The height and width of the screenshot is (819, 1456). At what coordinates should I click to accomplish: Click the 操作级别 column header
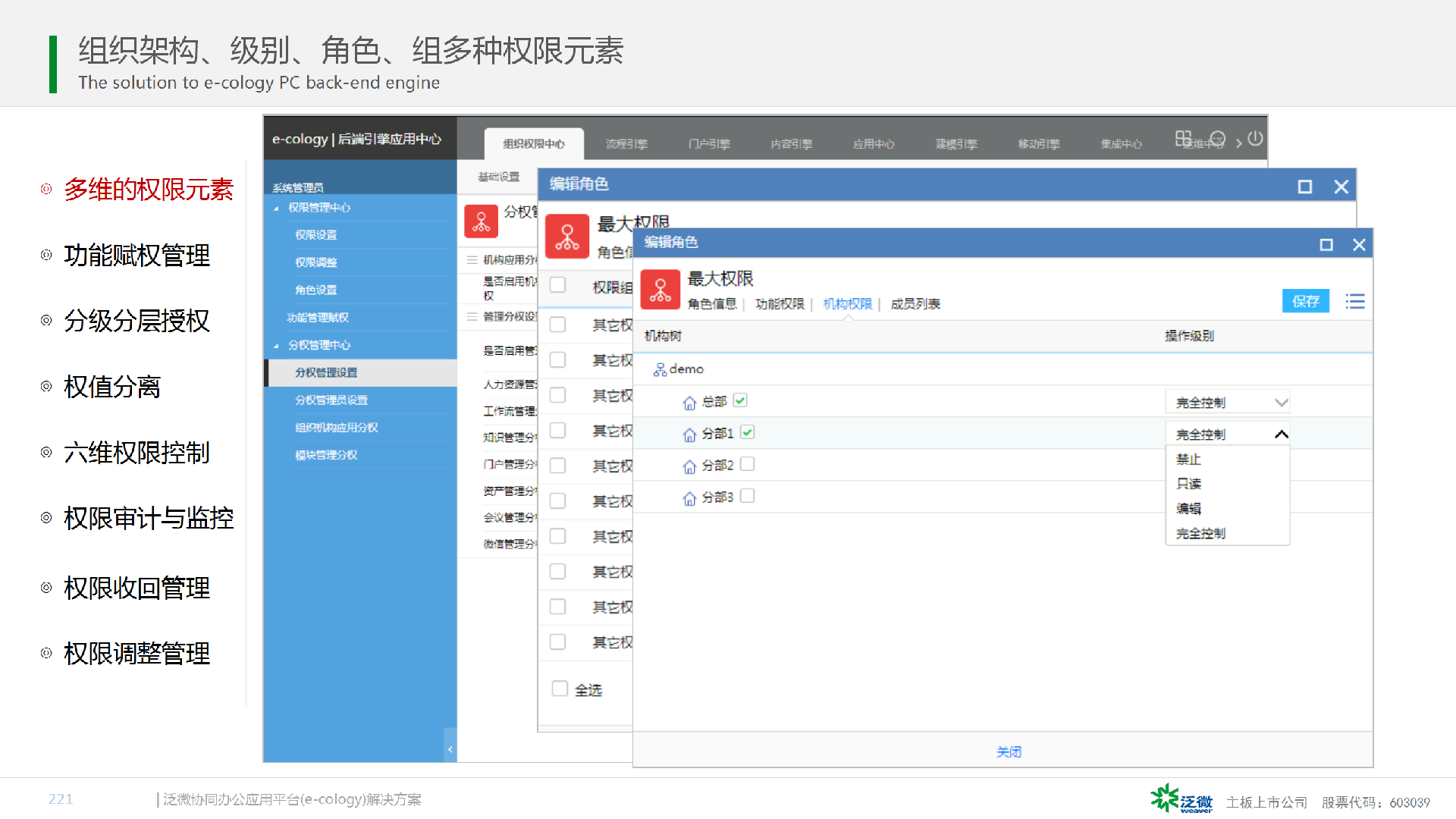pyautogui.click(x=1189, y=335)
